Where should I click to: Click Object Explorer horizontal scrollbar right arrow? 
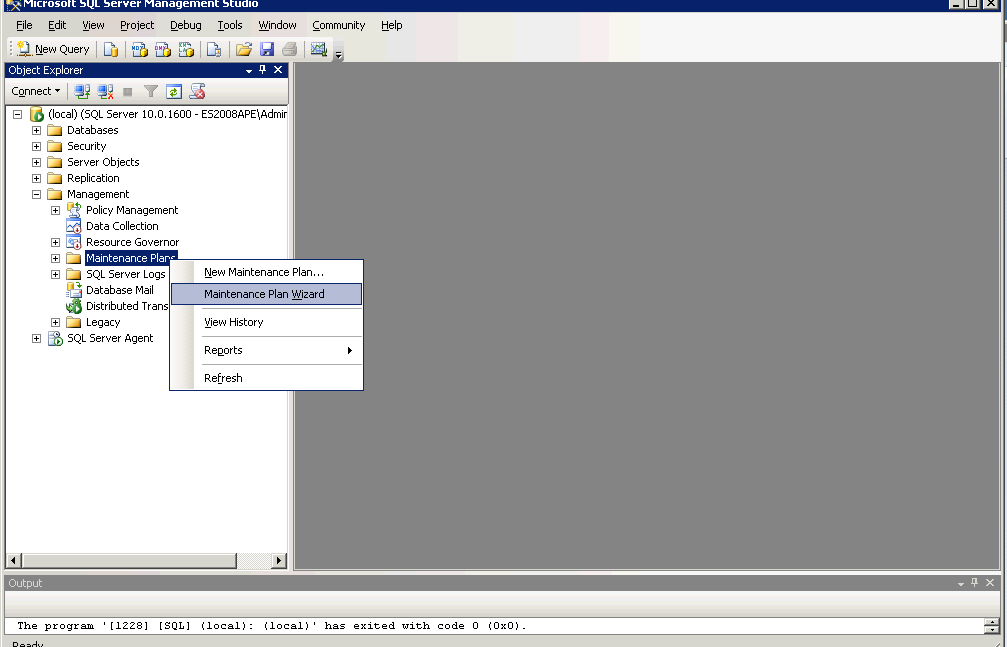tap(278, 561)
